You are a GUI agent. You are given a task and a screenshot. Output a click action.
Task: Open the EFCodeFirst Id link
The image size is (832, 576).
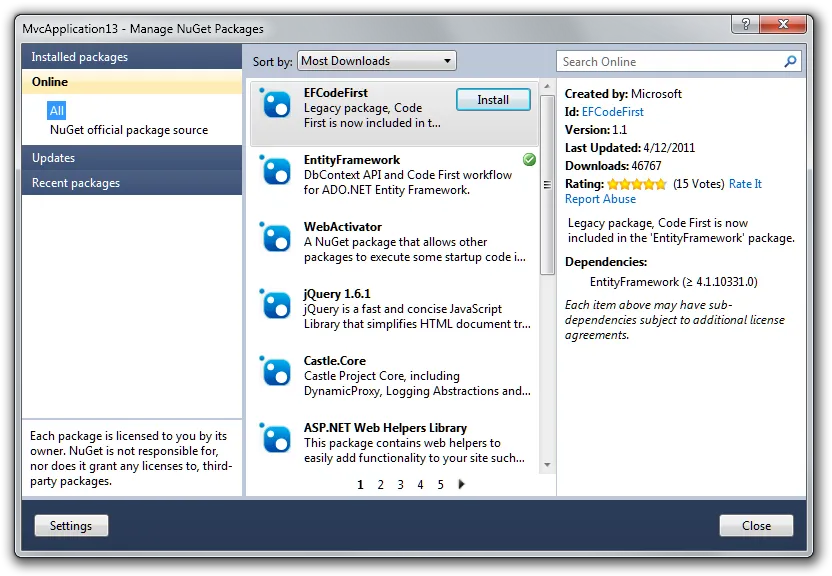coord(612,112)
